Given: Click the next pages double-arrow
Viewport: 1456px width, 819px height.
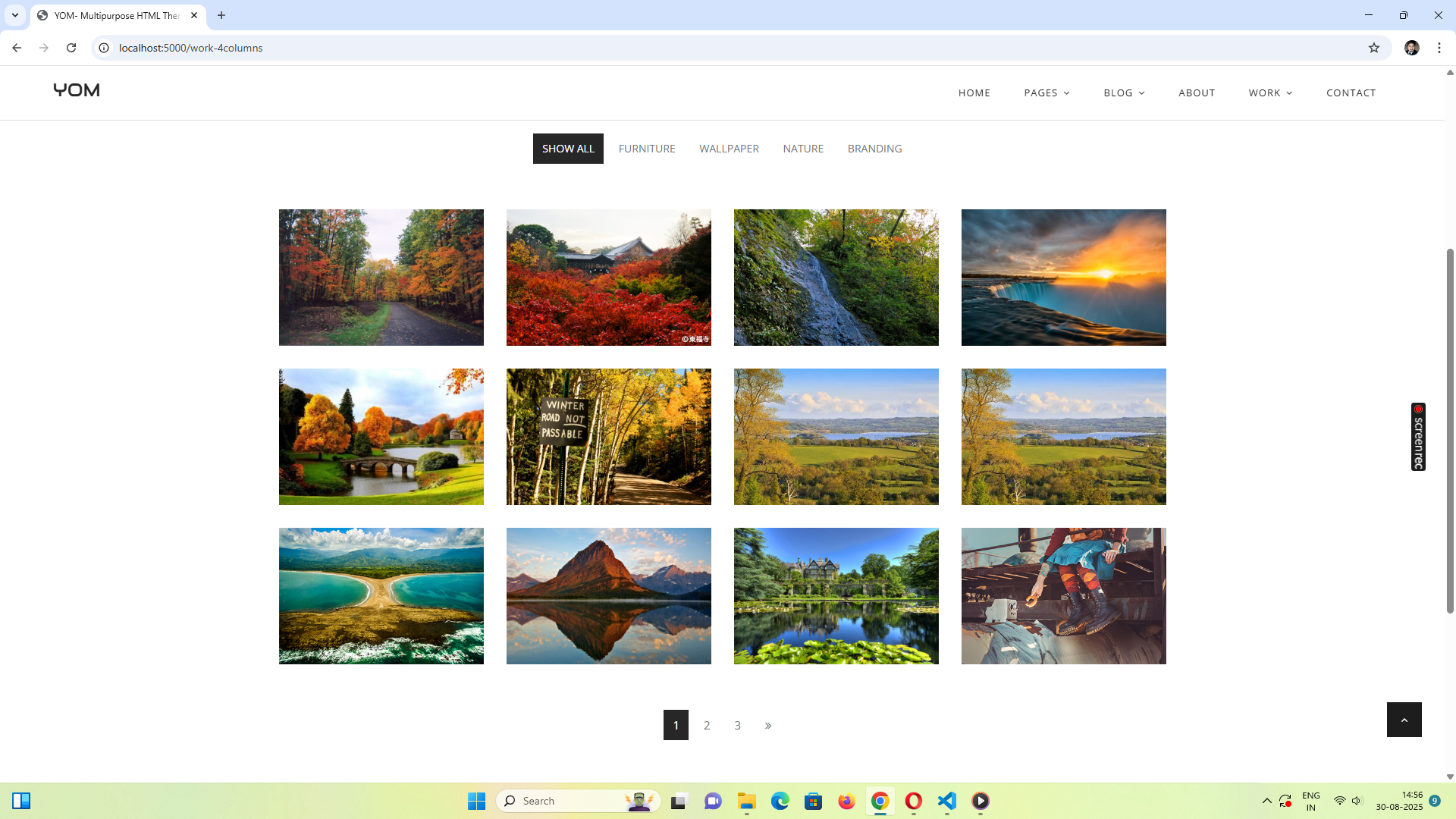Looking at the screenshot, I should click(768, 726).
